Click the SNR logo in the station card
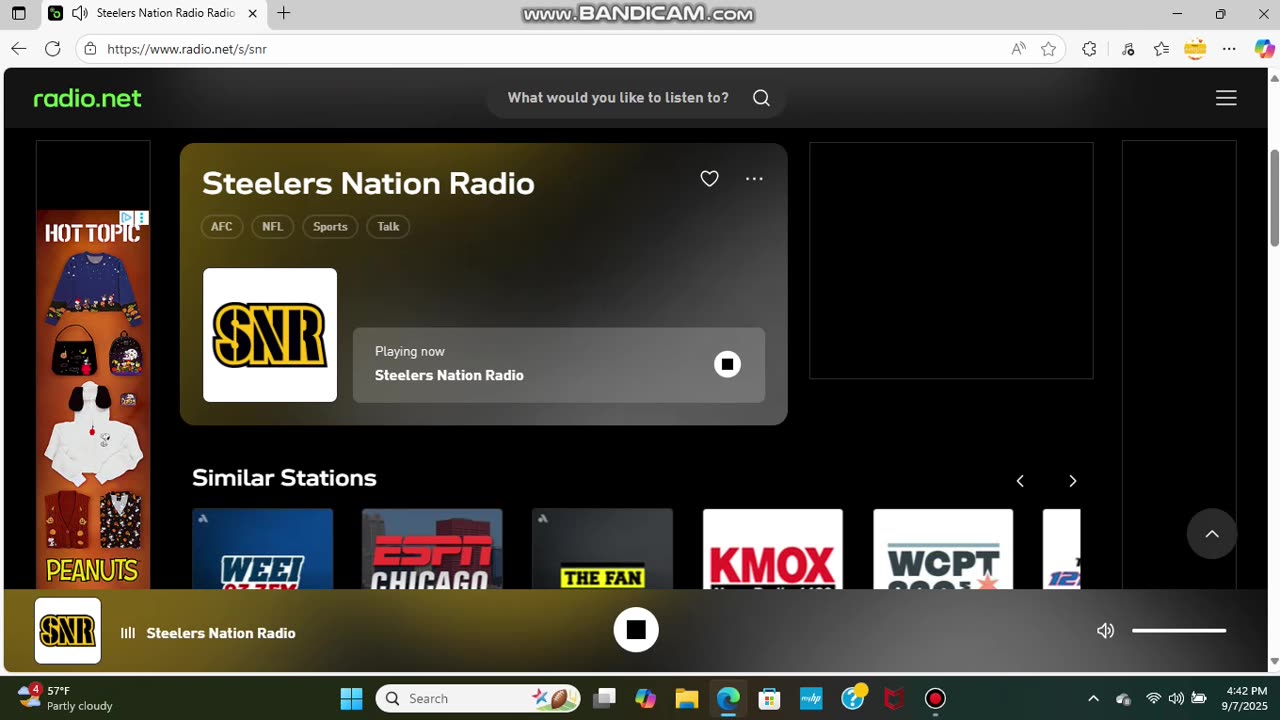Viewport: 1280px width, 720px height. point(270,335)
